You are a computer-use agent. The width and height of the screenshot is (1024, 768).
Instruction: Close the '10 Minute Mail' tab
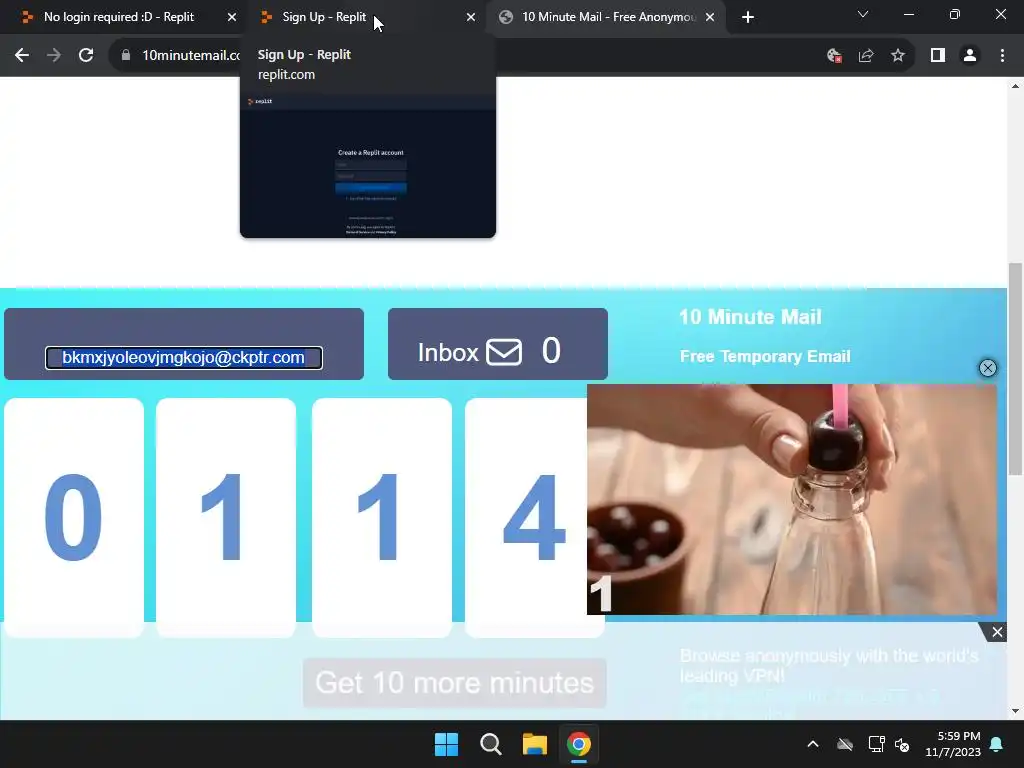click(x=710, y=17)
